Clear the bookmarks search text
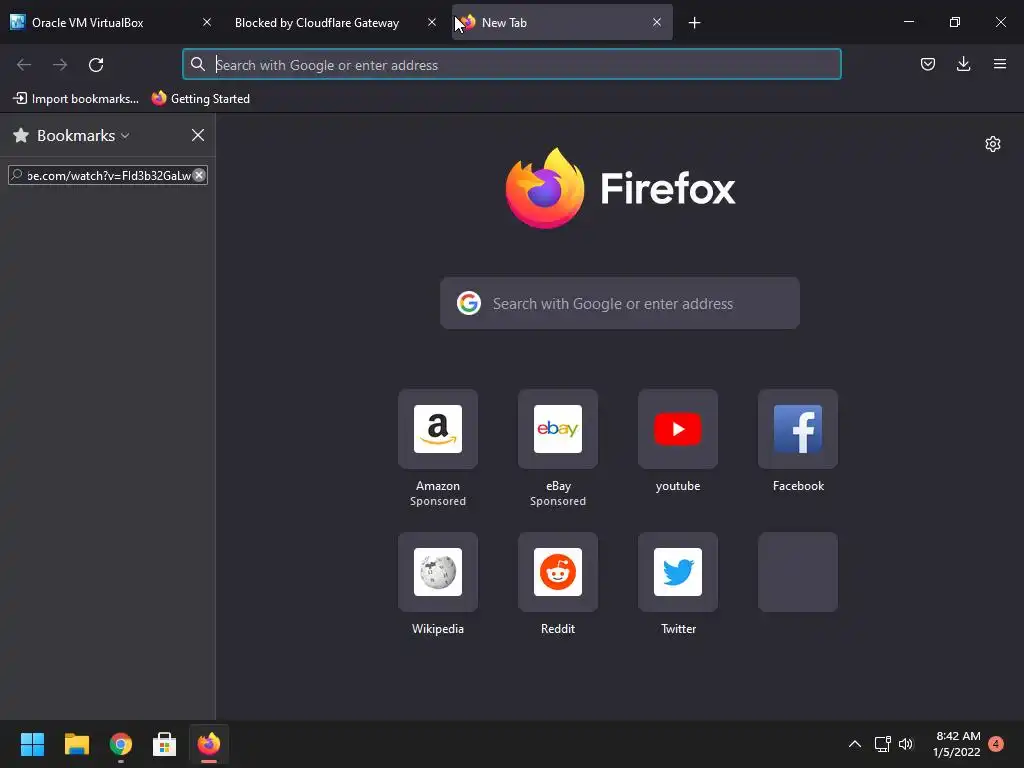The height and width of the screenshot is (768, 1024). (x=199, y=175)
